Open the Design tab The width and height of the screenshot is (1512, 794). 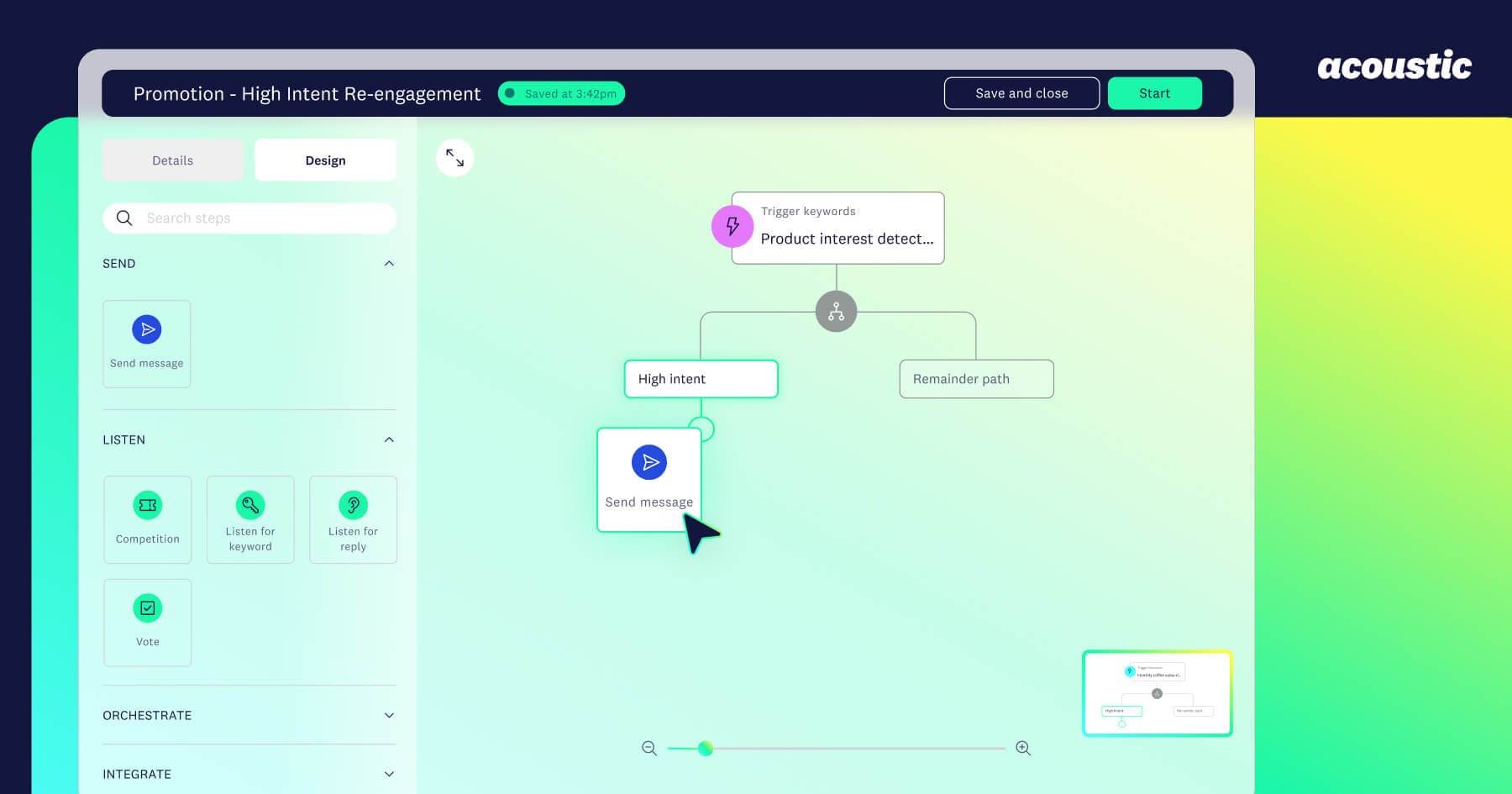(325, 160)
